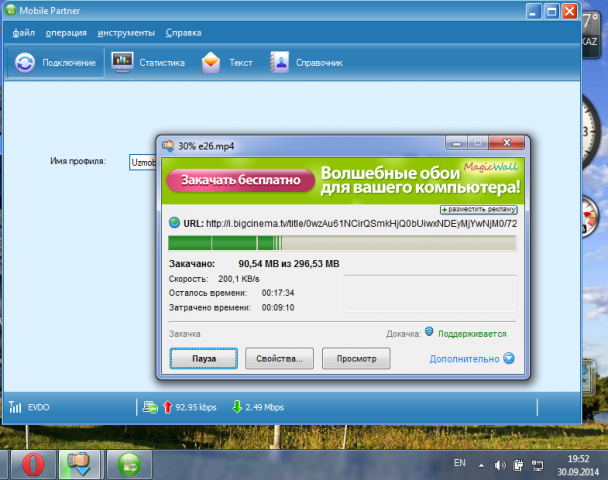608x480 pixels.
Task: Click the Просмотр button
Action: 357,358
